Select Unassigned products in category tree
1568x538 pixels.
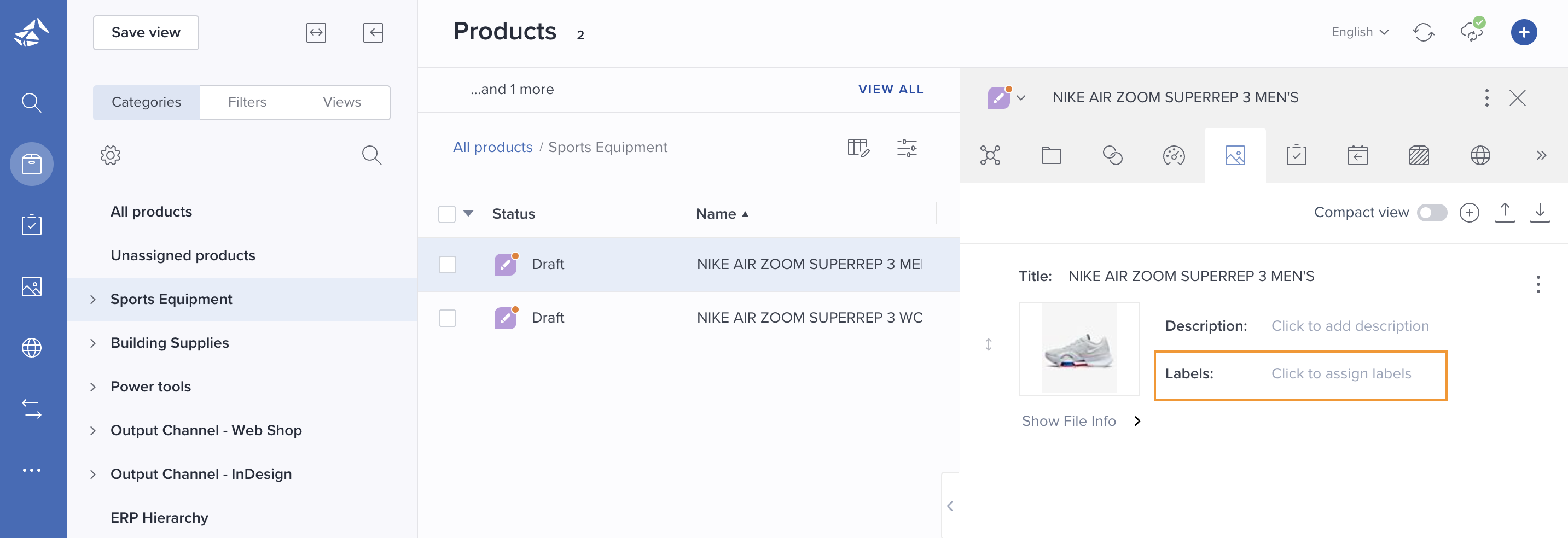(x=183, y=256)
